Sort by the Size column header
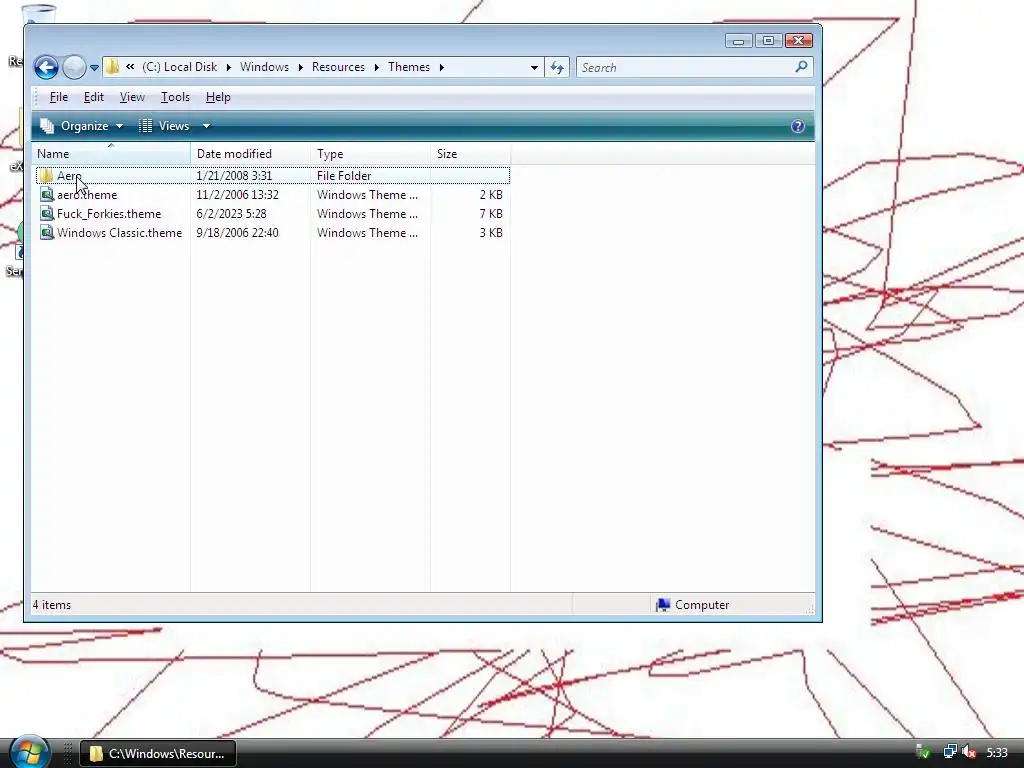Viewport: 1024px width, 768px height. (x=471, y=154)
